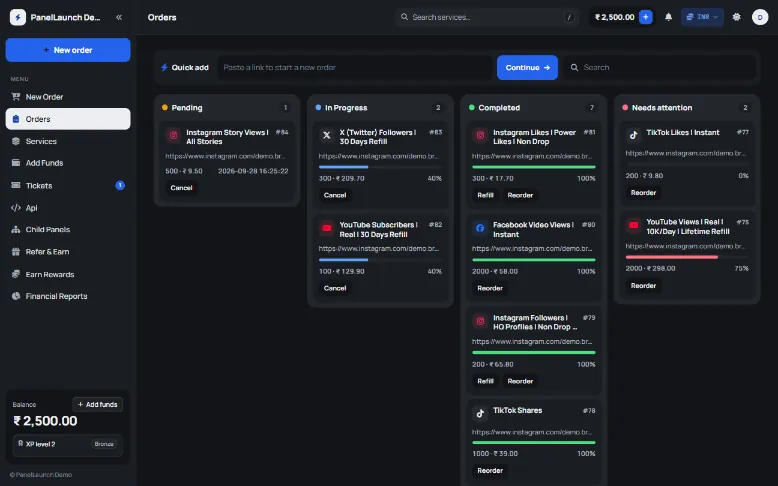
Task: Cancel the Instagram Story Views order
Action: tap(181, 188)
